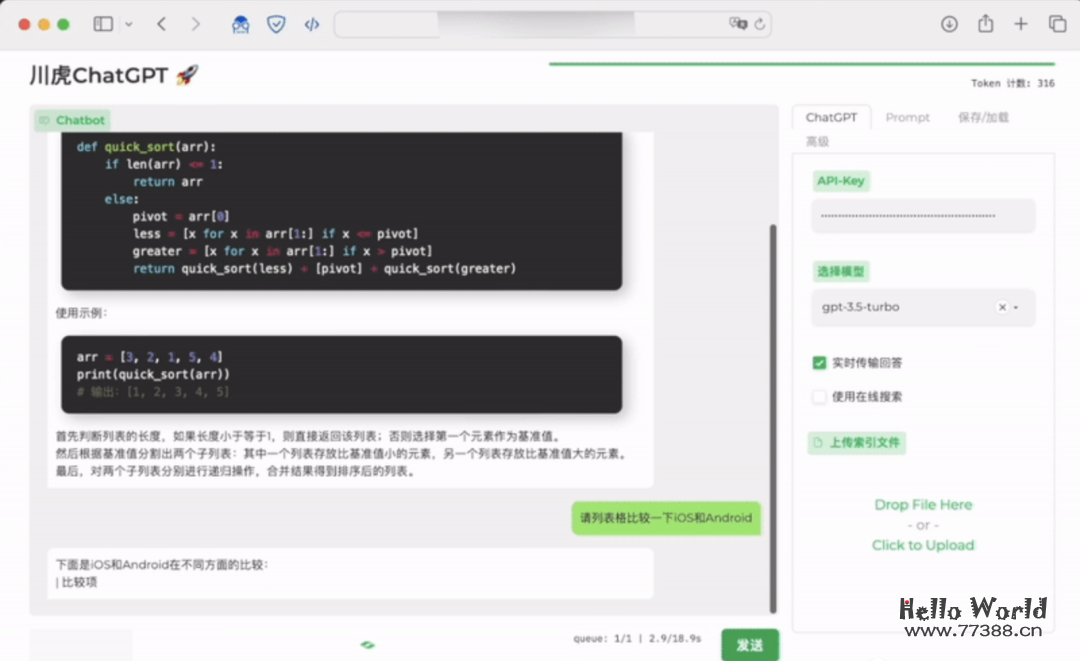Click the share icon in the toolbar

986,24
